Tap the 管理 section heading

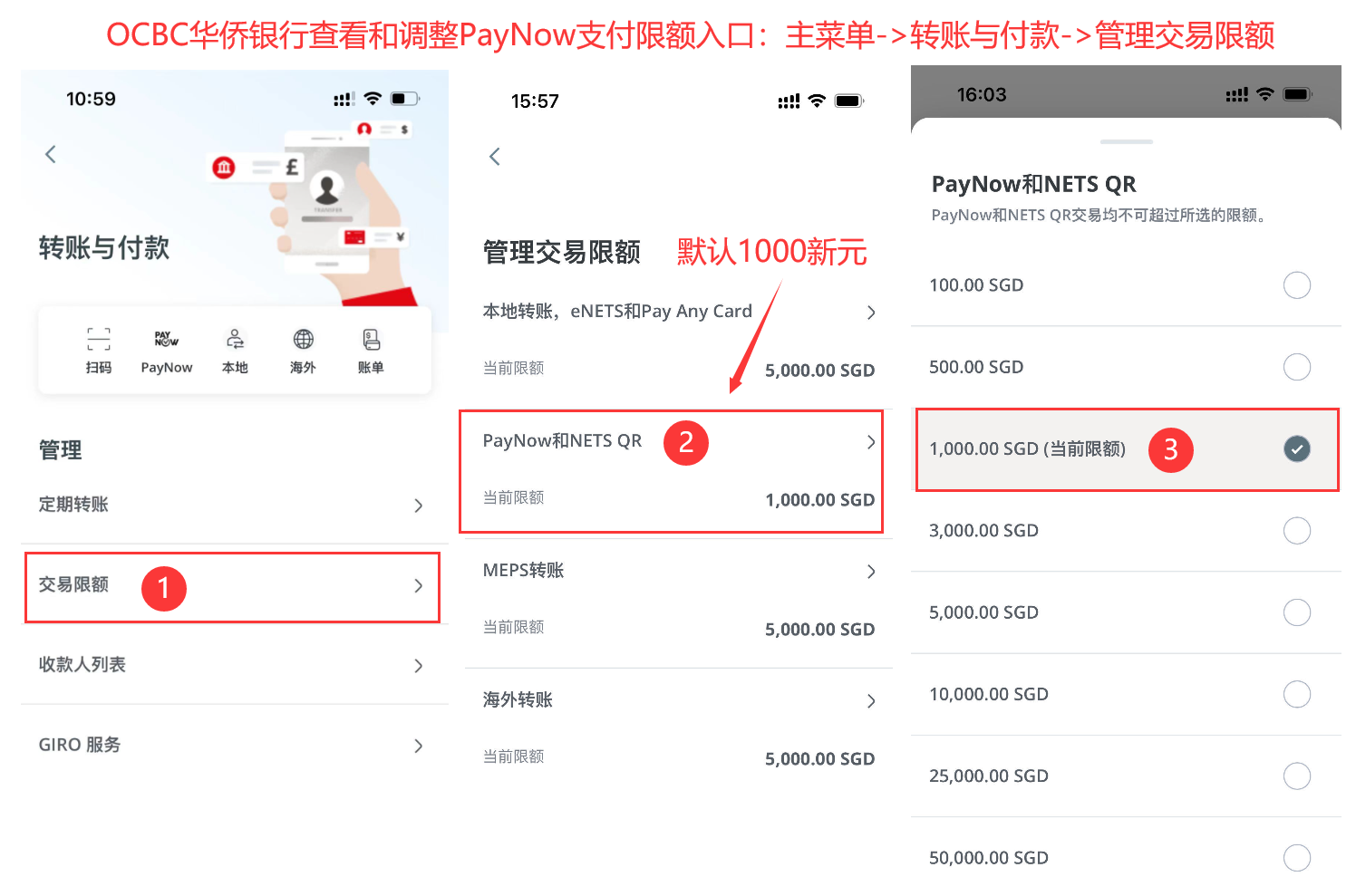click(x=60, y=450)
